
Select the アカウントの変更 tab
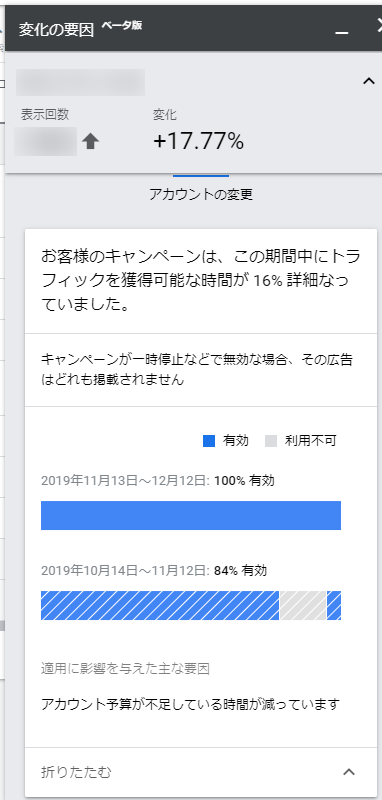pos(201,194)
